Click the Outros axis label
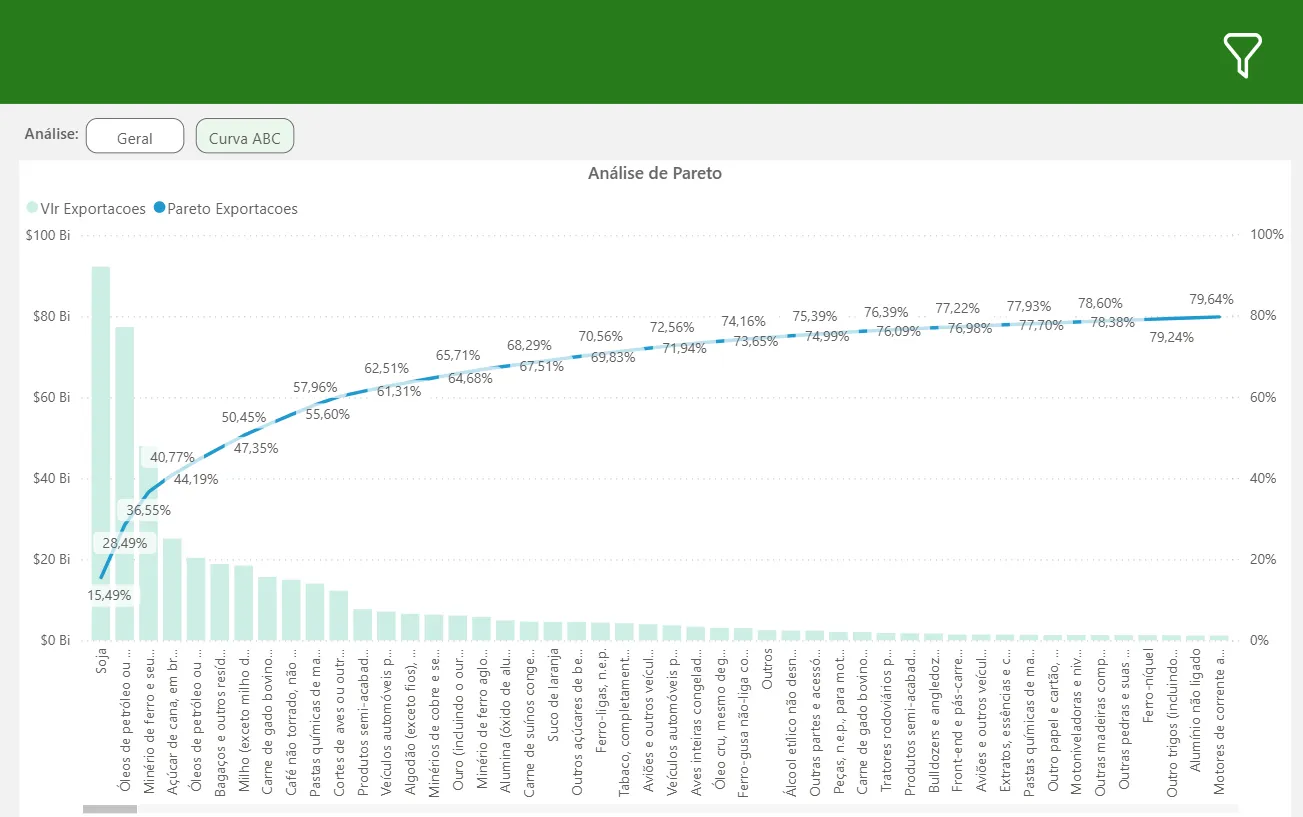This screenshot has height=817, width=1303. [x=768, y=670]
